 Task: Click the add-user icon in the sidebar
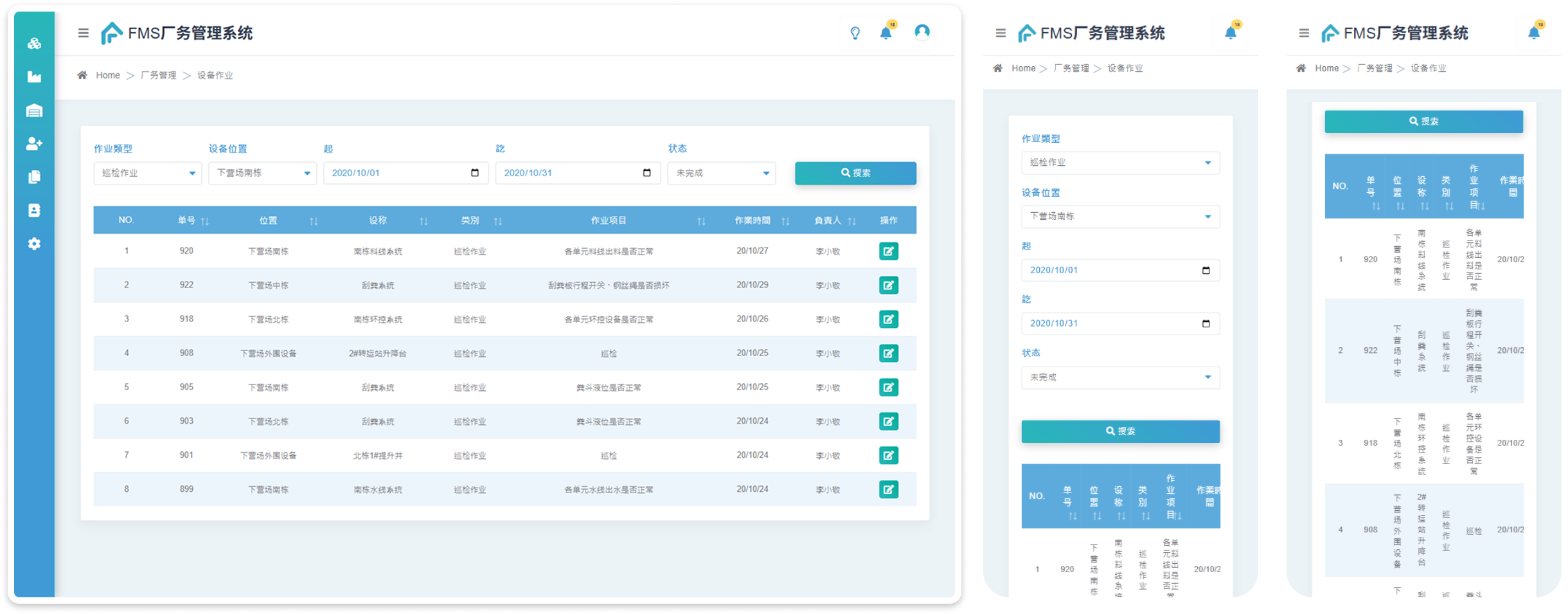coord(34,144)
